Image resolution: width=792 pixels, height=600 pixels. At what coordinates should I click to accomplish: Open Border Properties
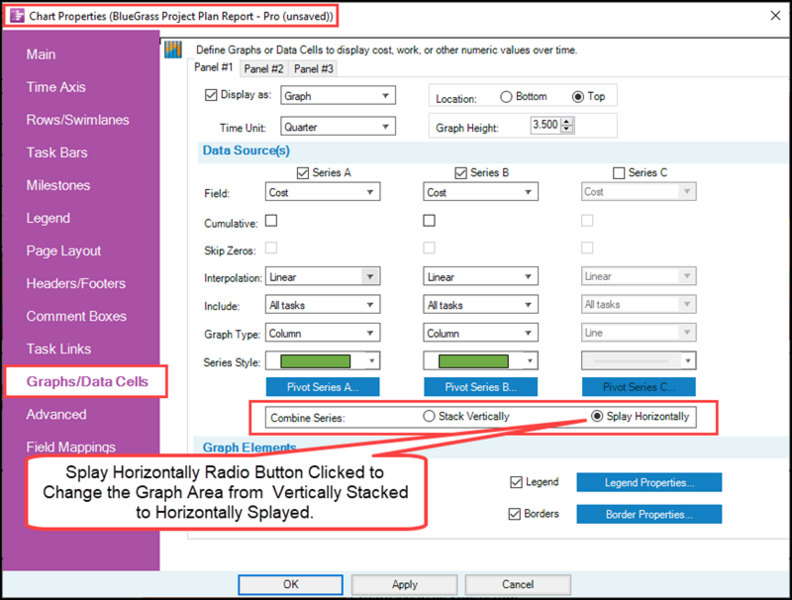click(649, 514)
